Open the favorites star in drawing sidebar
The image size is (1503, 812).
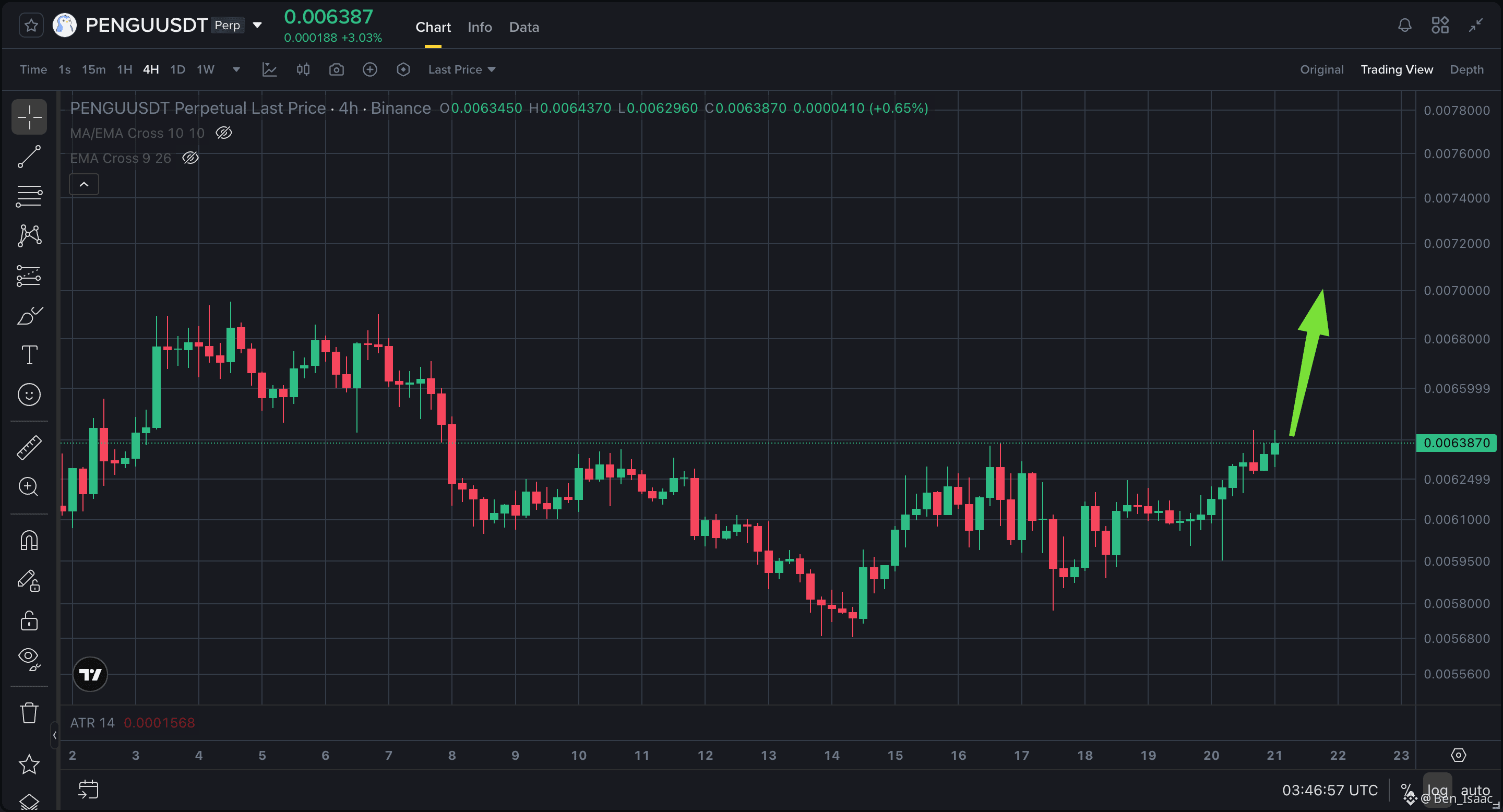point(29,764)
